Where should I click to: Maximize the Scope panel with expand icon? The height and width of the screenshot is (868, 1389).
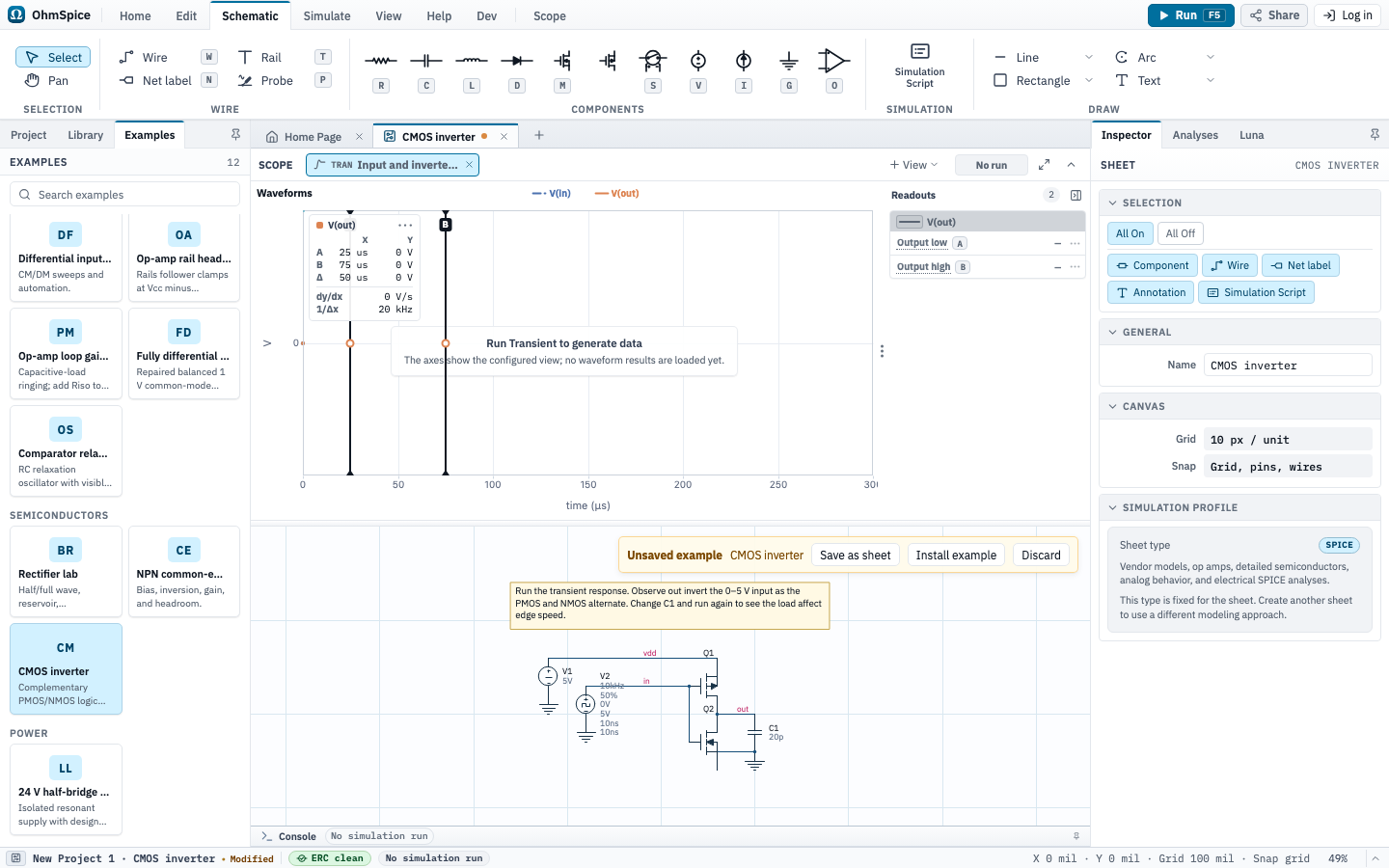(1044, 165)
